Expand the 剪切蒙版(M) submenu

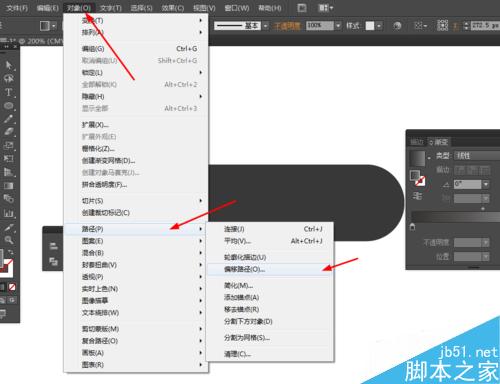(136, 329)
